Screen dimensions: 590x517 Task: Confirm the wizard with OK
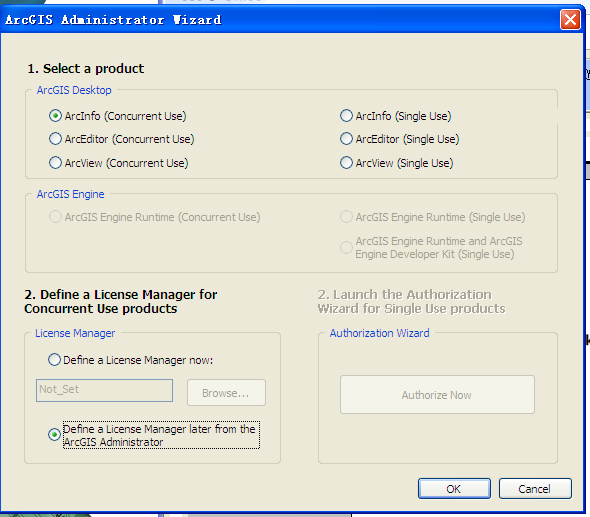pos(454,489)
